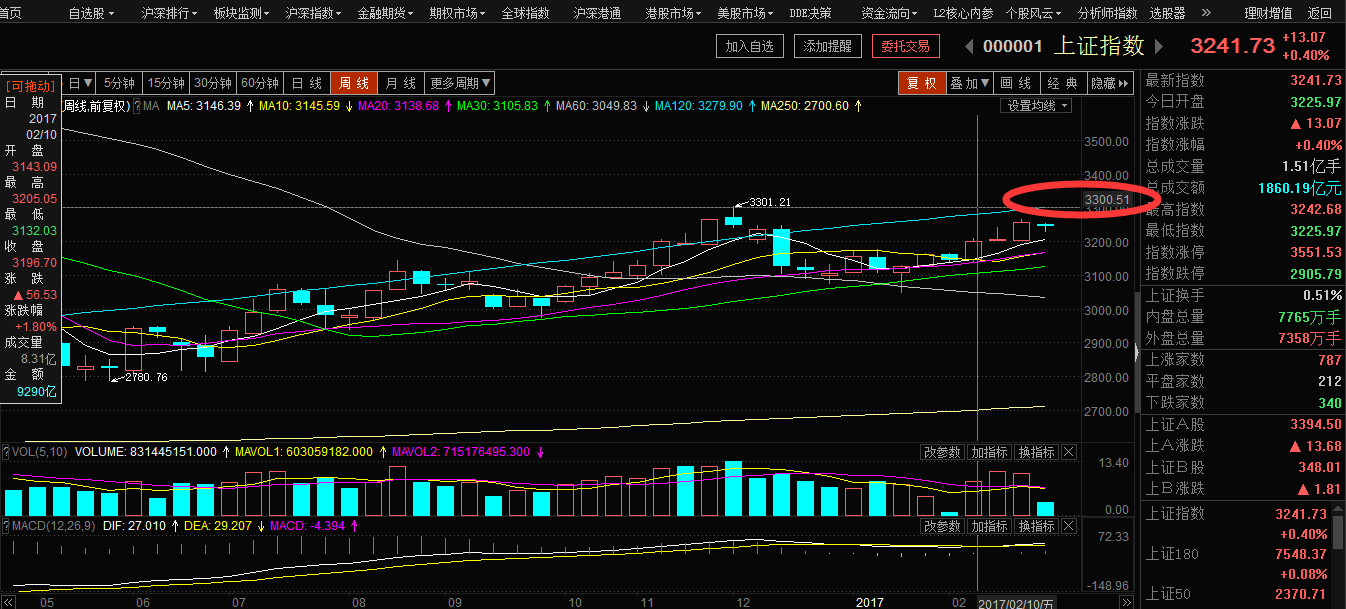Click the 3301.21 high-price label on chart

pyautogui.click(x=770, y=202)
